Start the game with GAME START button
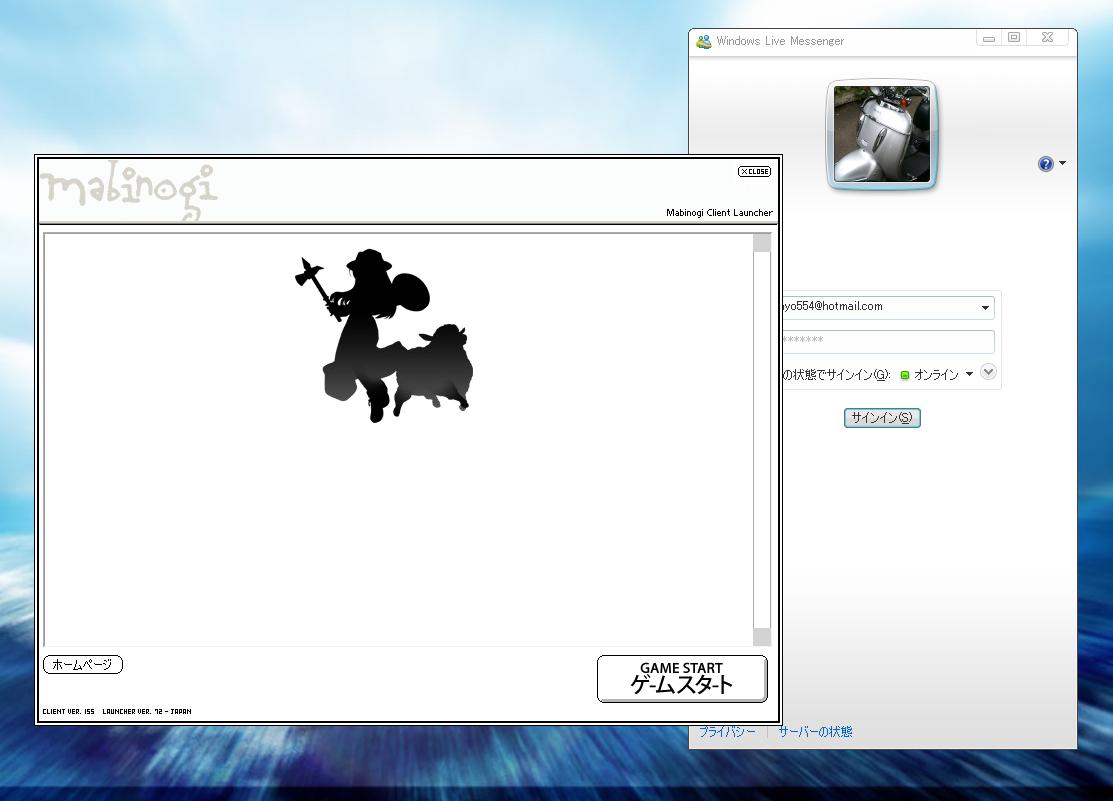The image size is (1113, 801). (682, 678)
